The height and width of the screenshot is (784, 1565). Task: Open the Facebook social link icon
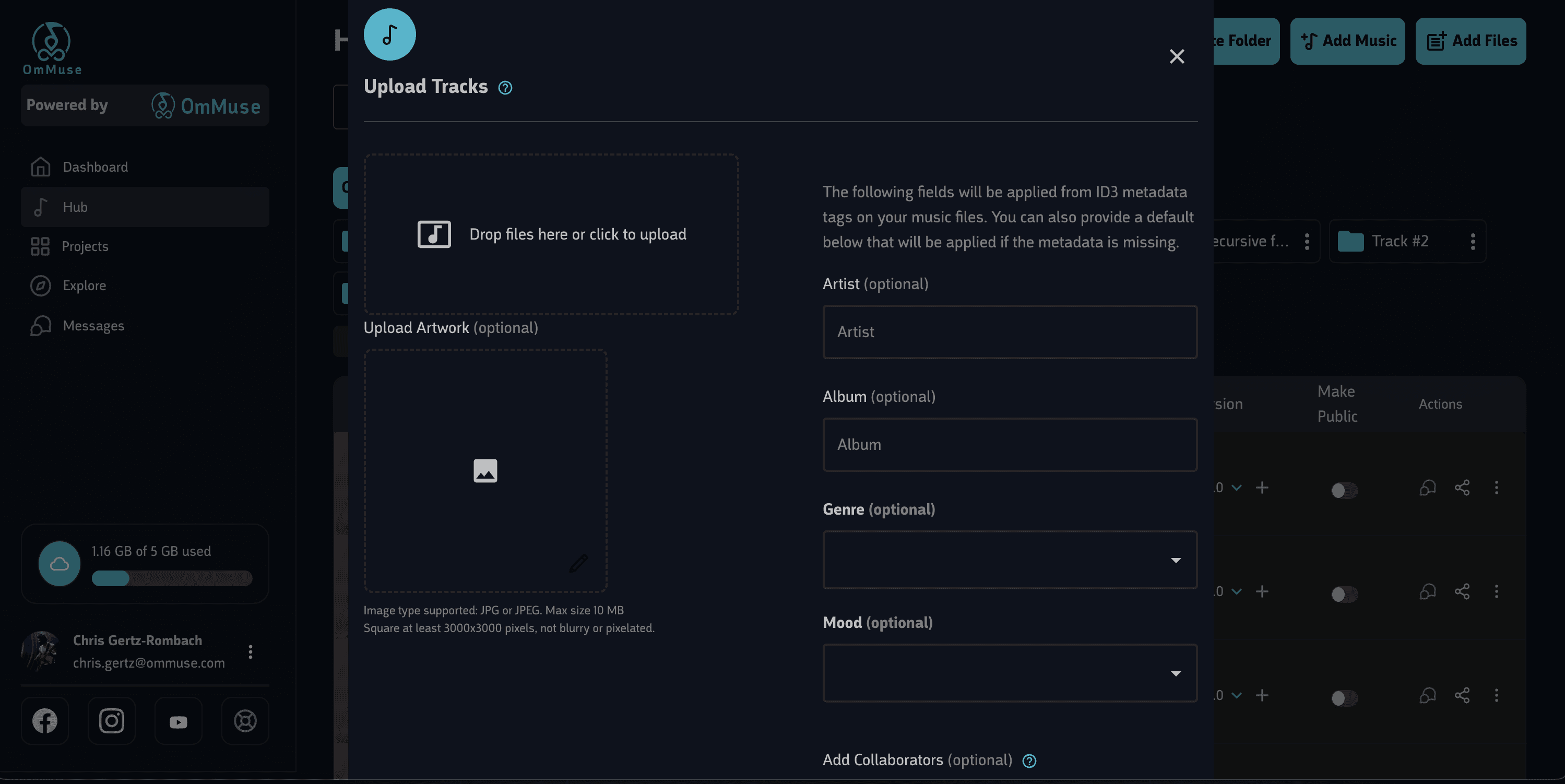click(x=45, y=721)
